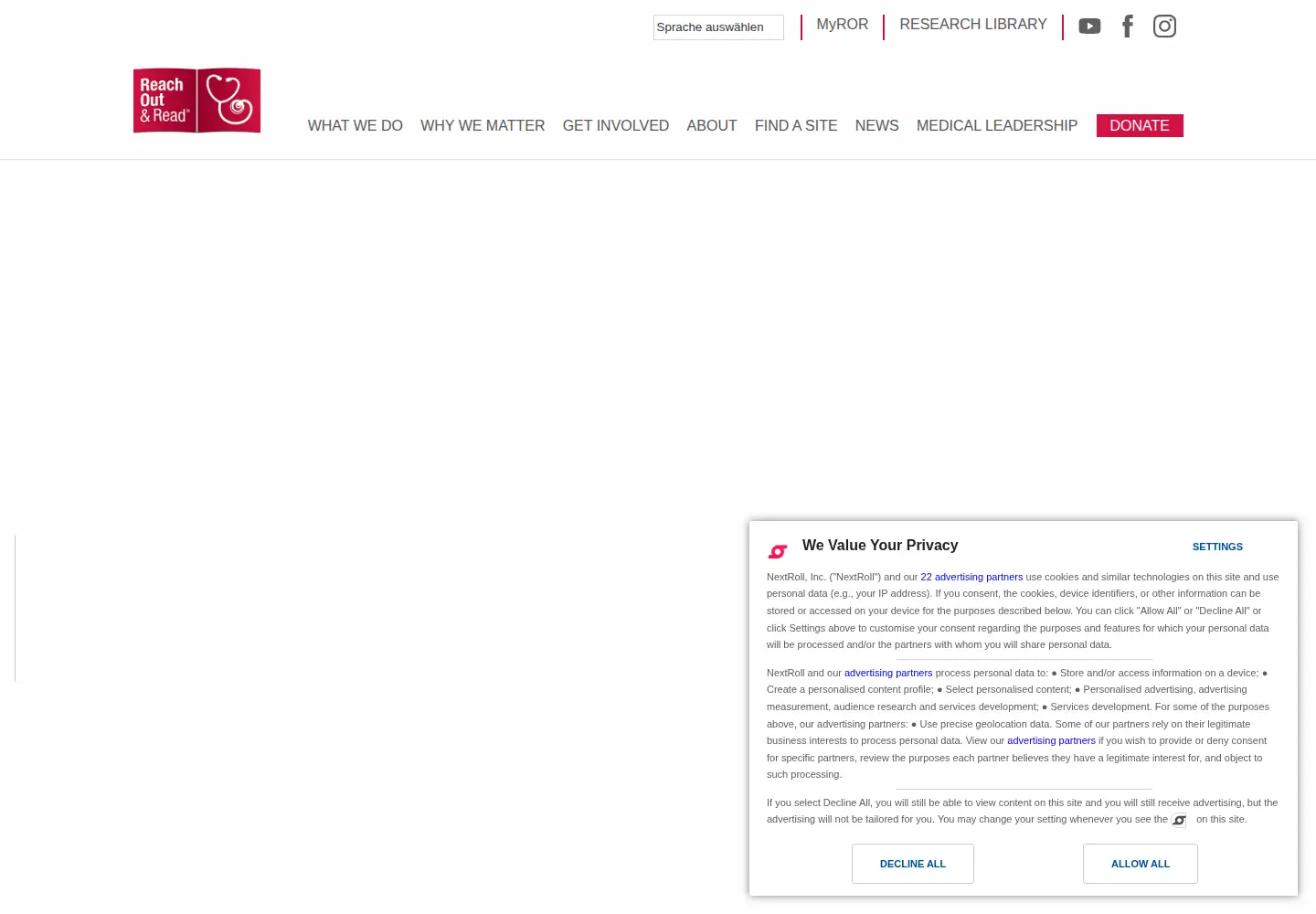This screenshot has width=1316, height=914.
Task: Open the GET INVOLVED menu
Action: pos(616,125)
